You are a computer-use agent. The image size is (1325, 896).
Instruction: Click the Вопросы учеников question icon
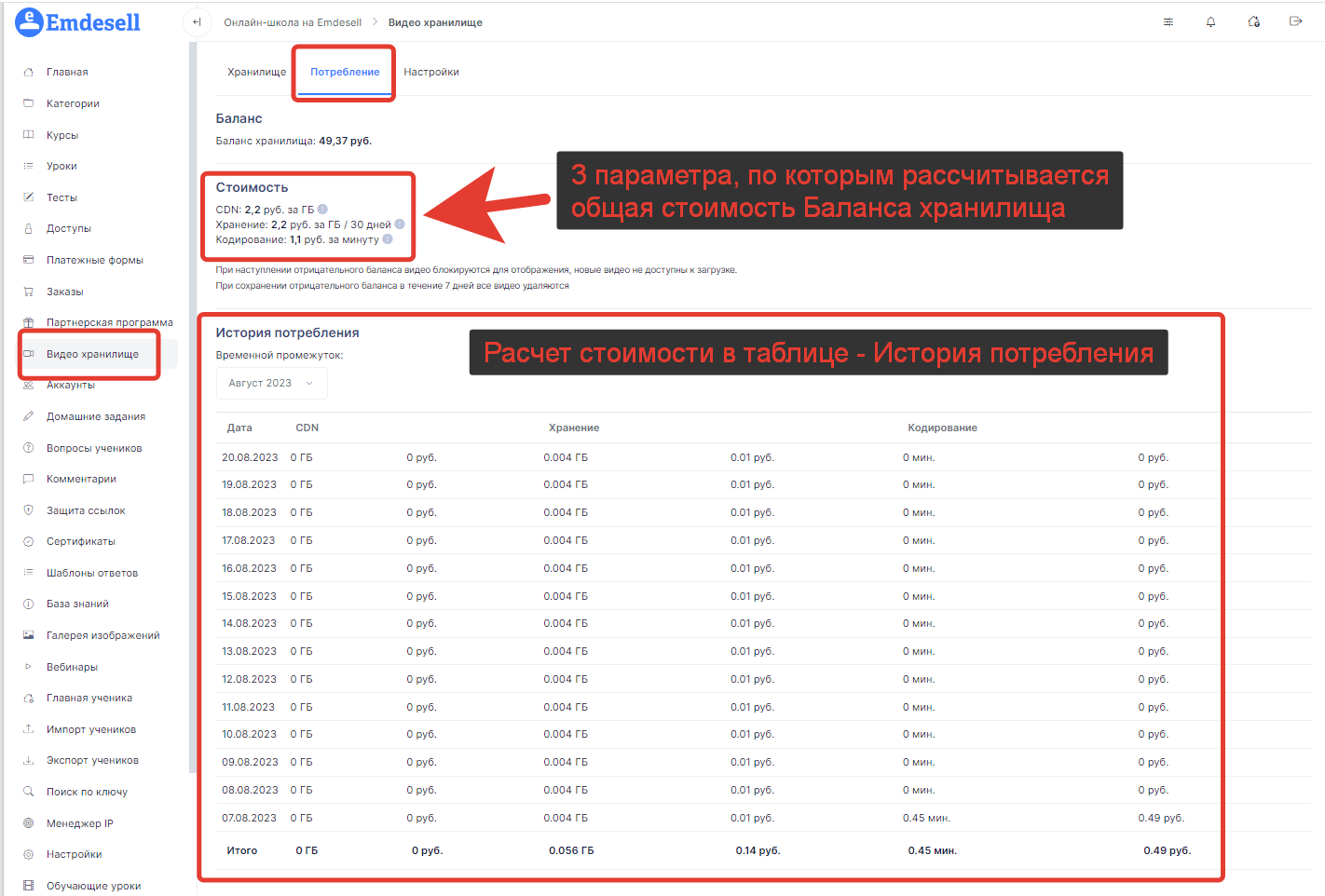click(x=28, y=448)
